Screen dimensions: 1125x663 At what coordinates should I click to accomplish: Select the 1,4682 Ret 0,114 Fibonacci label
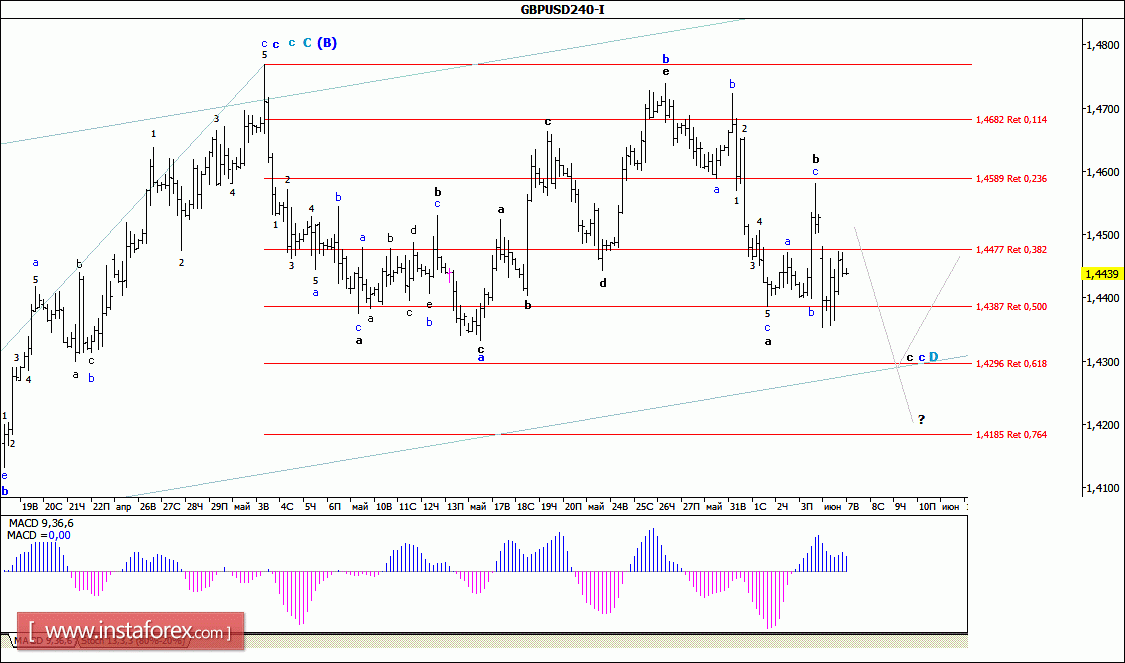tap(1010, 120)
